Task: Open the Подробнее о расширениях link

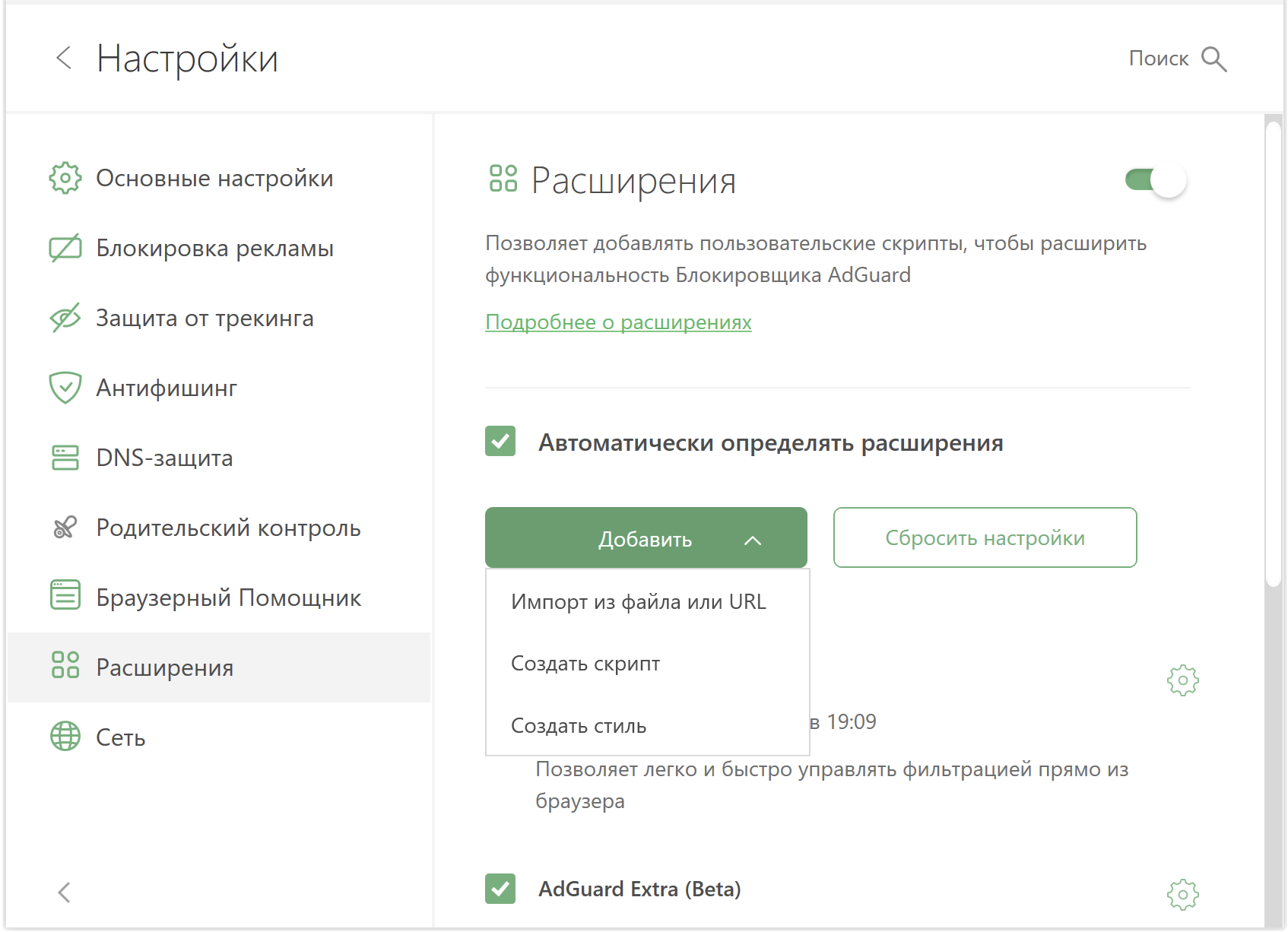Action: [618, 322]
